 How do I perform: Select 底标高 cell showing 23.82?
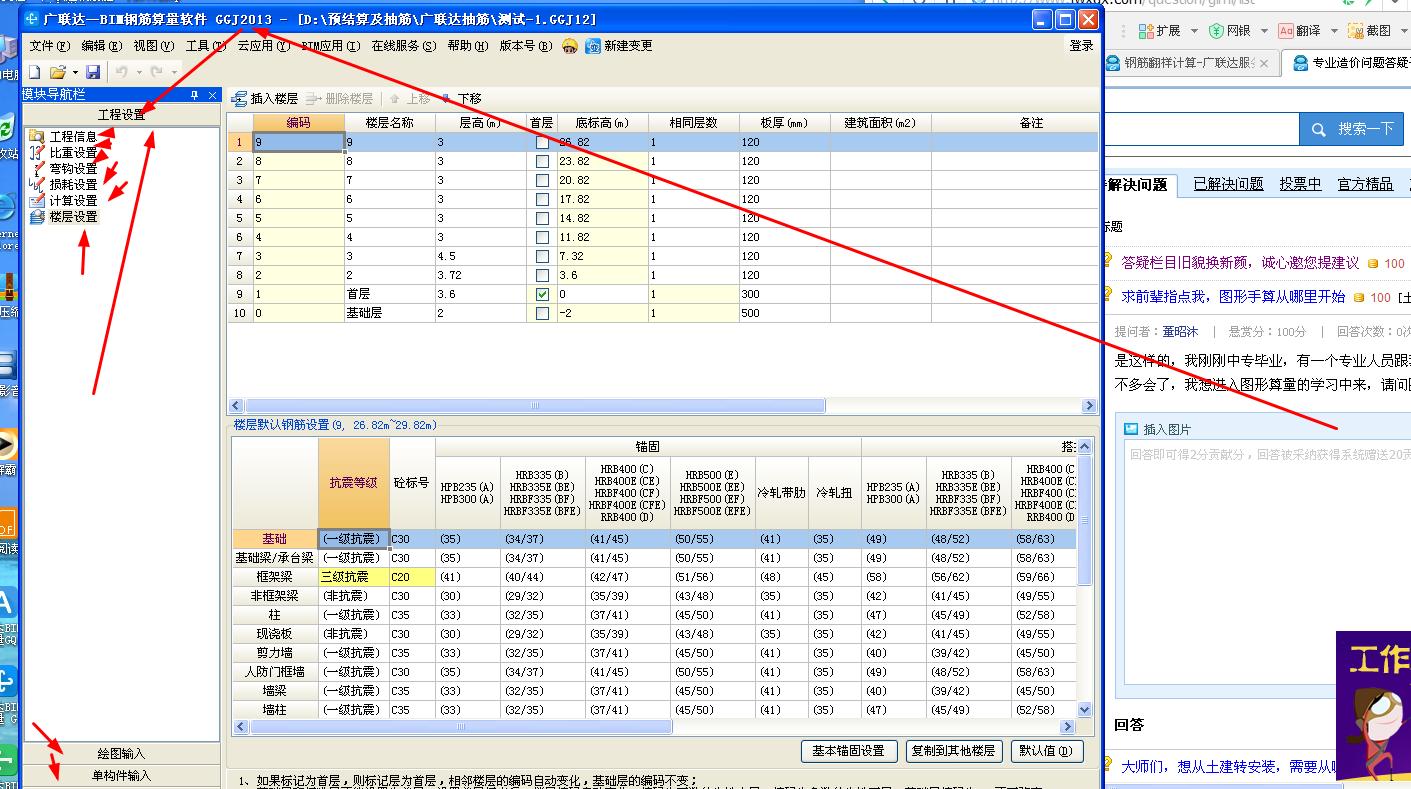pyautogui.click(x=602, y=162)
